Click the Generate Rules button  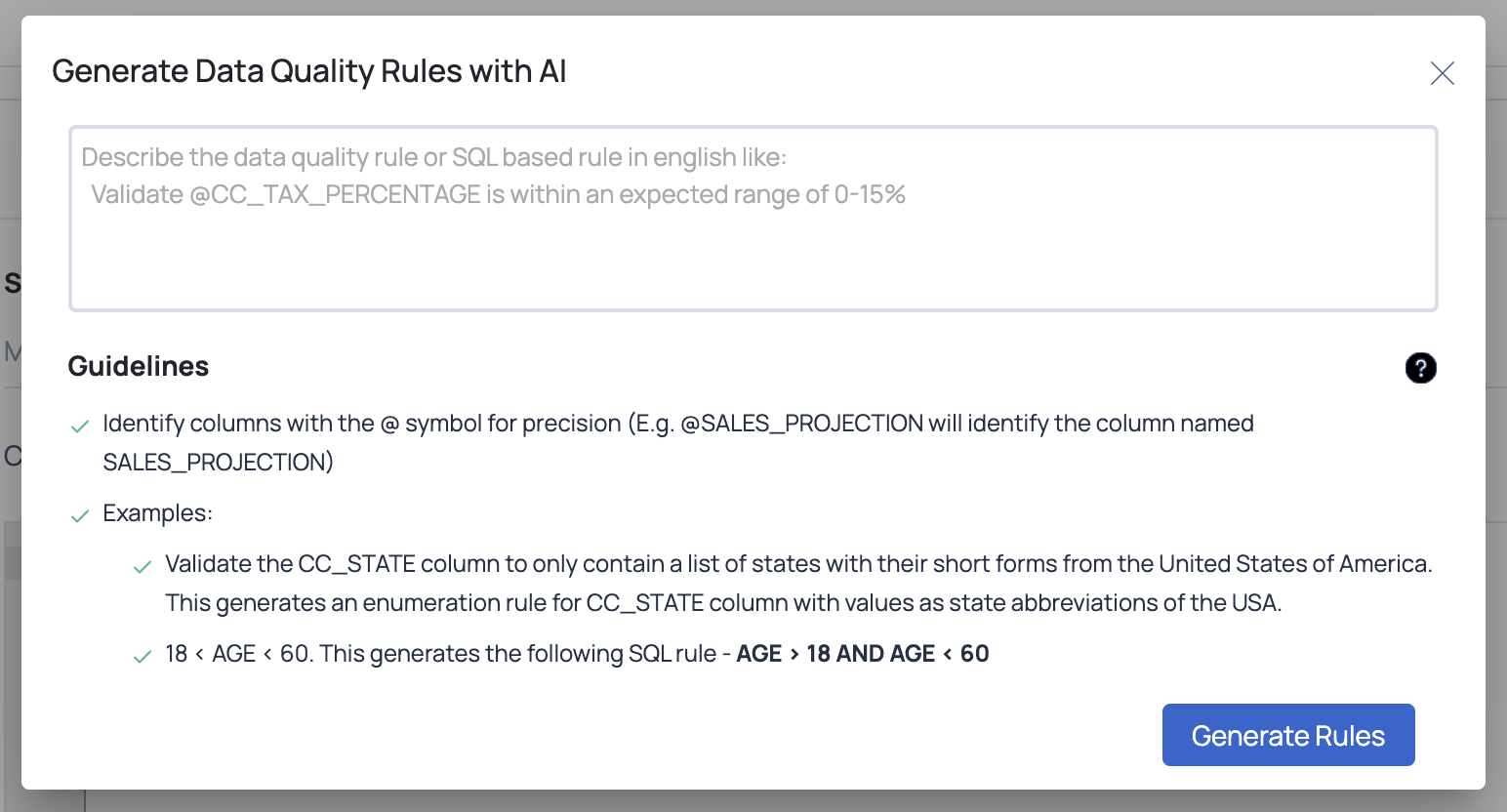click(1288, 735)
